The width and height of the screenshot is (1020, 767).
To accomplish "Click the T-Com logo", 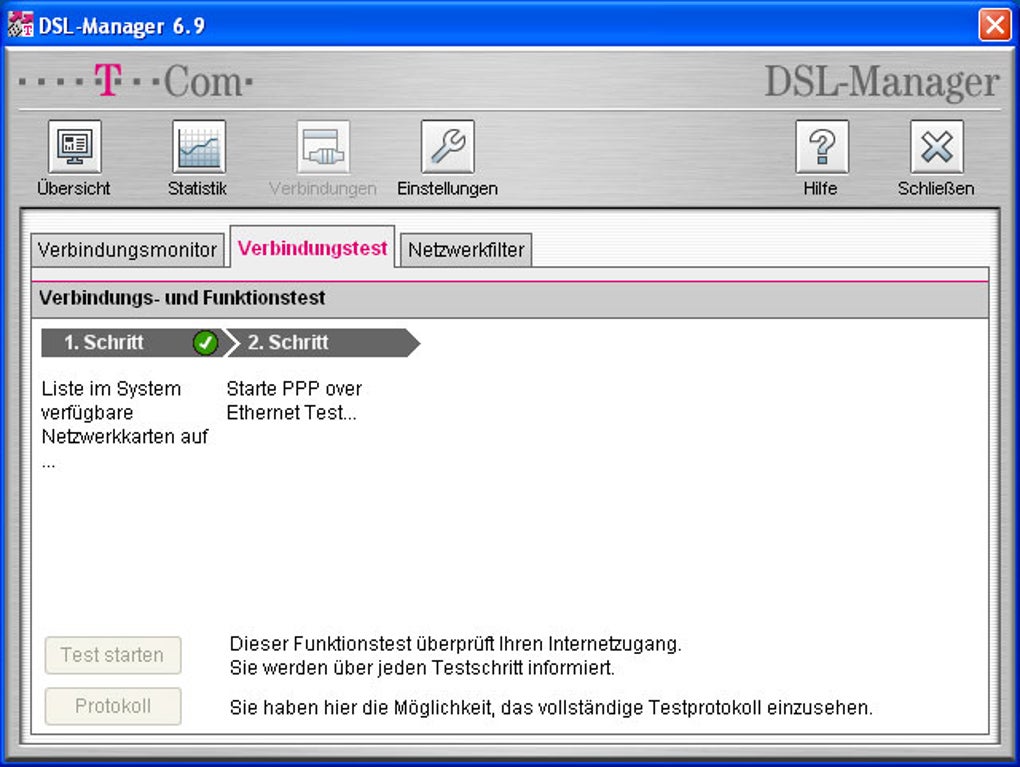I will coord(136,81).
